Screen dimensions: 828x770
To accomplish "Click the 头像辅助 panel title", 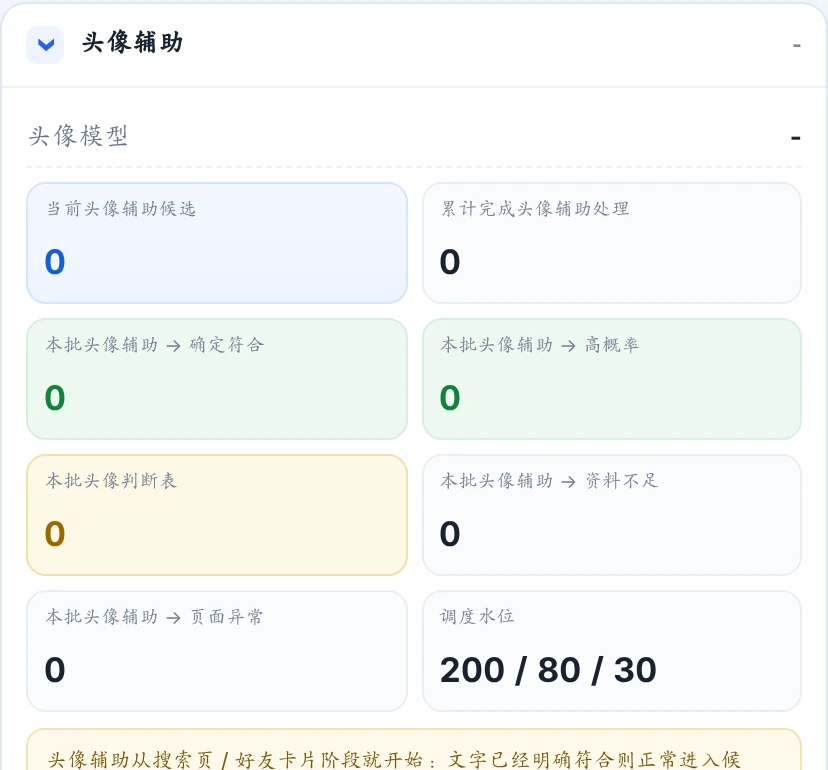I will pyautogui.click(x=132, y=42).
